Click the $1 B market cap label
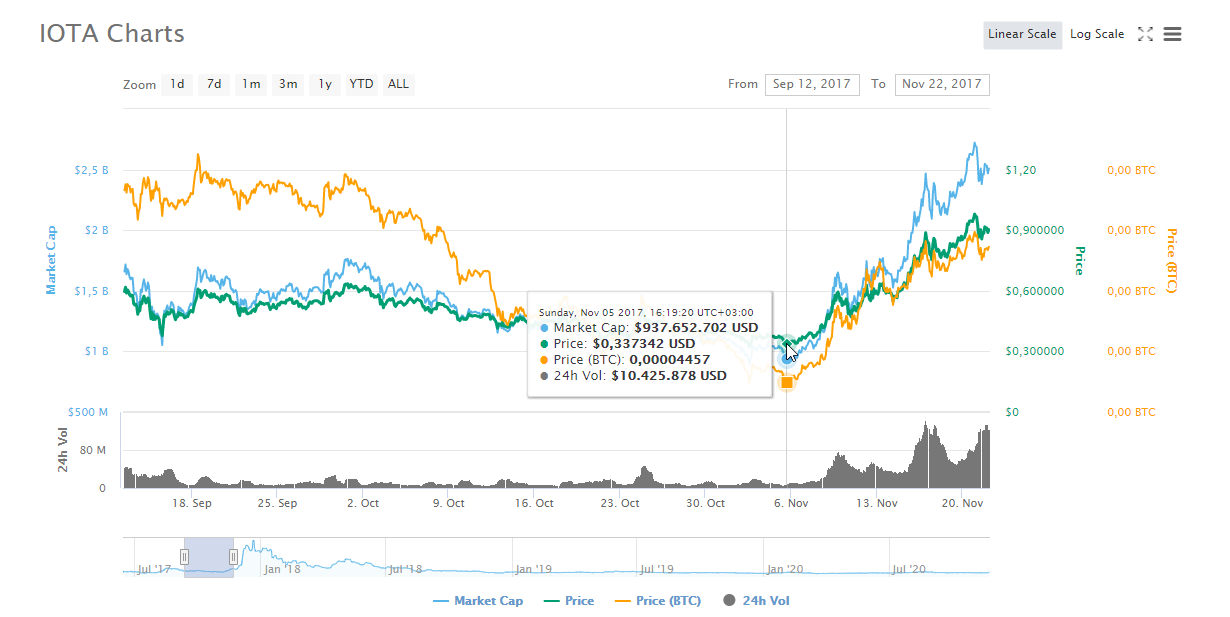 [x=98, y=351]
